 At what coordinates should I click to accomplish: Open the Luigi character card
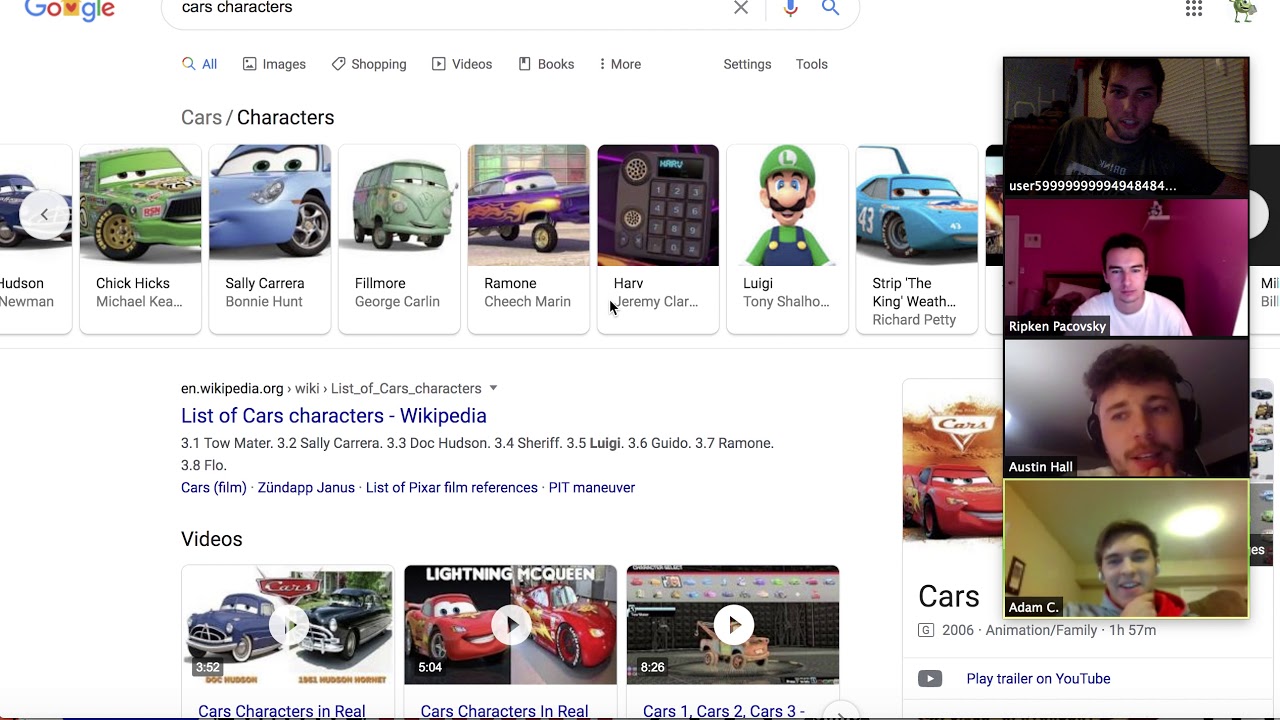click(788, 239)
